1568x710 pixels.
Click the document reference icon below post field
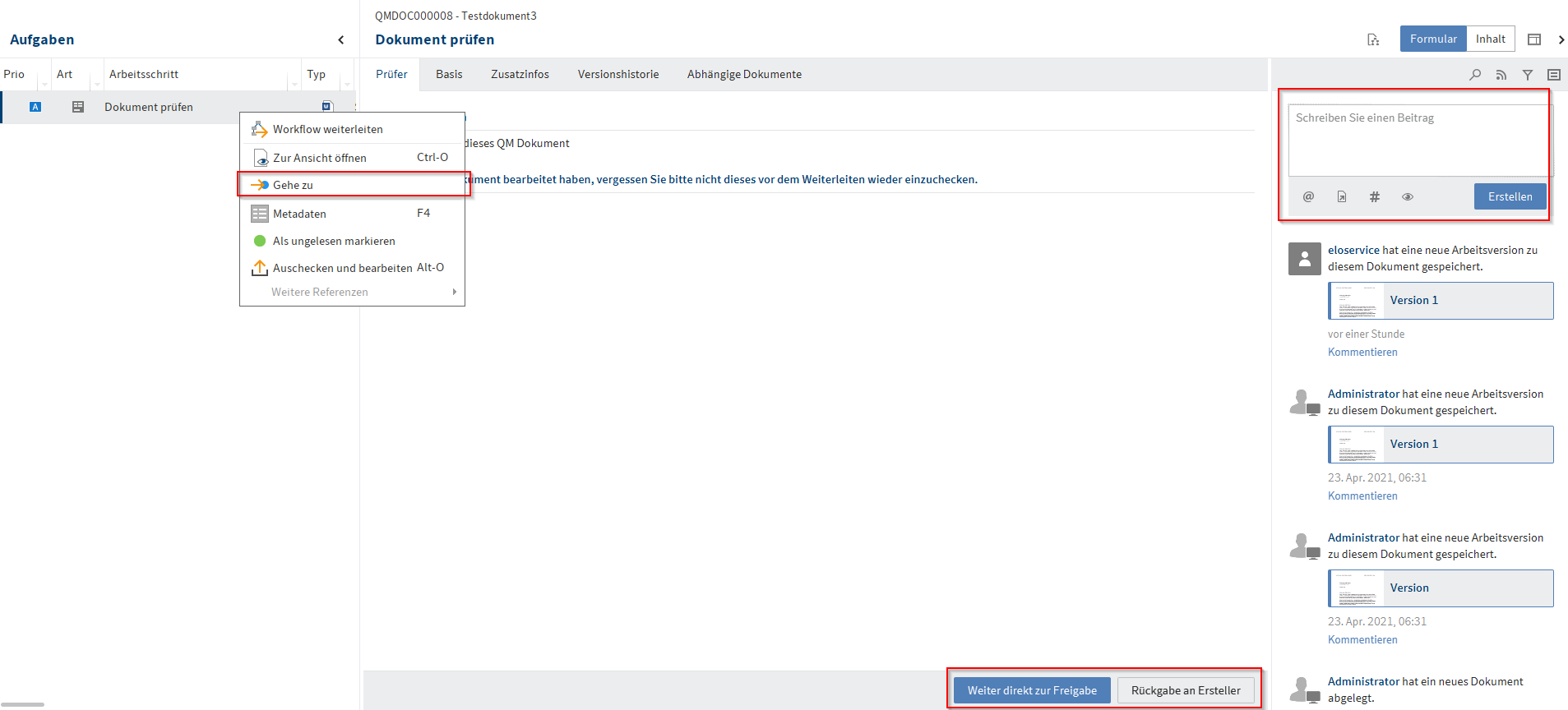coord(1341,196)
